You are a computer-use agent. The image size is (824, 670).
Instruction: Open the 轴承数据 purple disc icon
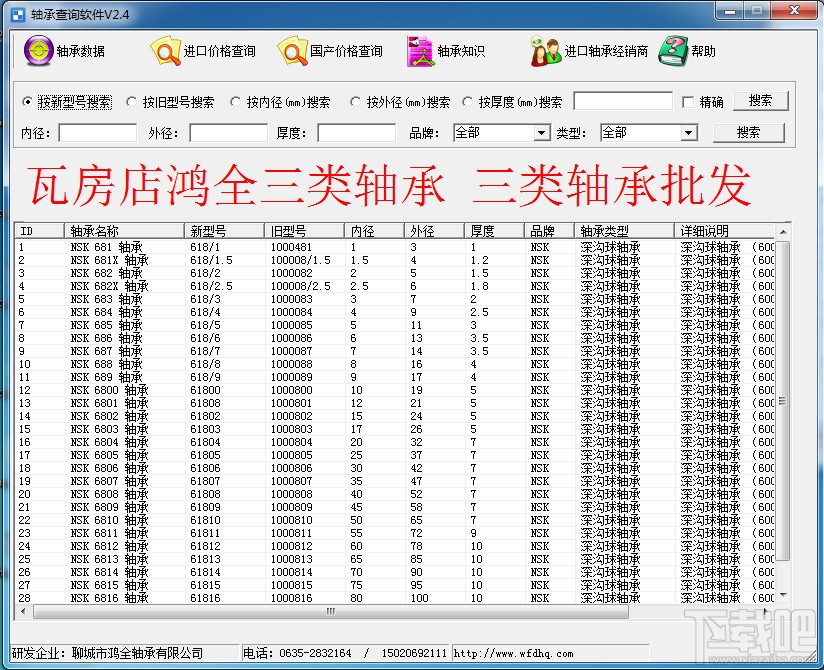coord(38,50)
